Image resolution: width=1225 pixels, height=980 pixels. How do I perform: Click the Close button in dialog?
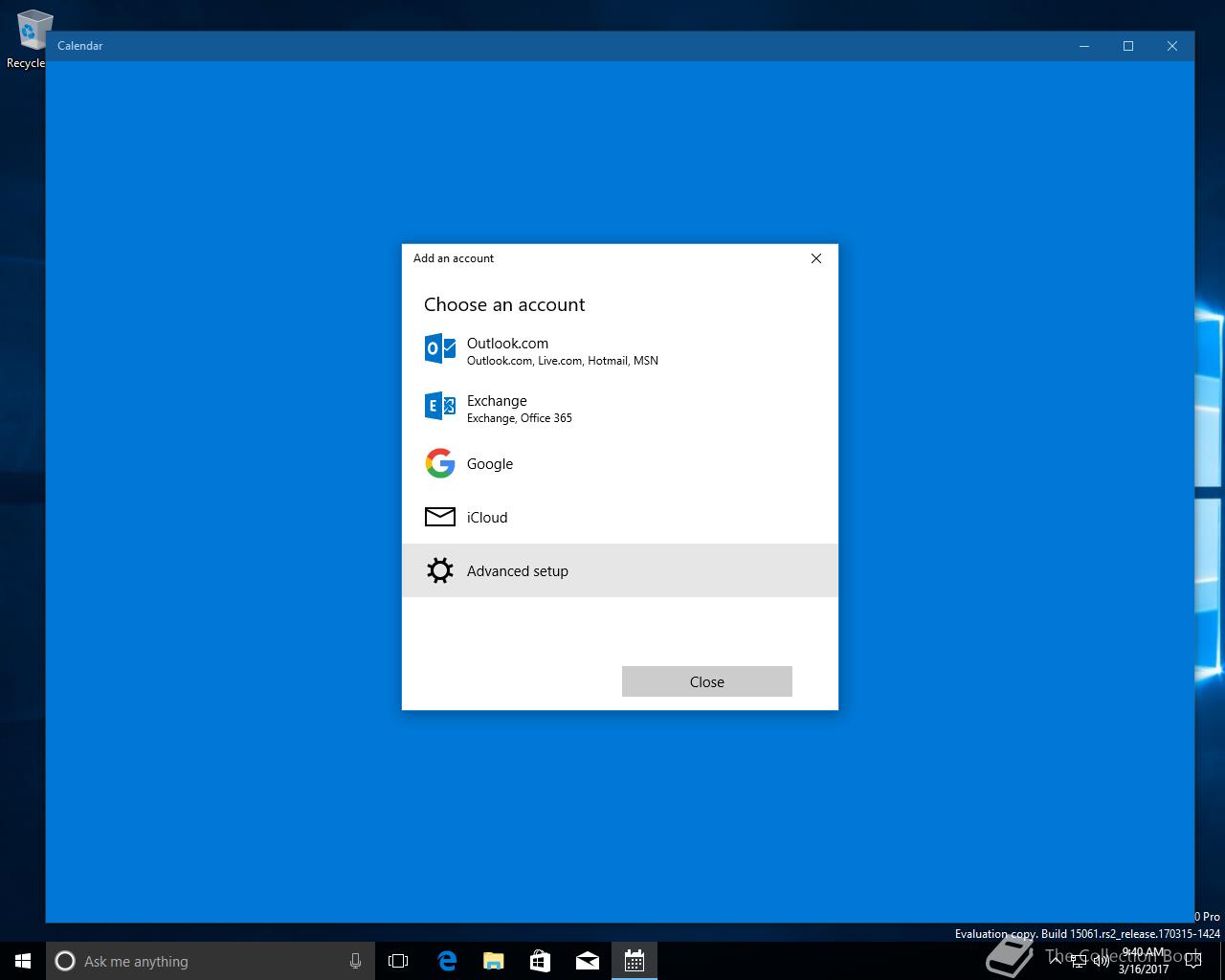point(707,681)
